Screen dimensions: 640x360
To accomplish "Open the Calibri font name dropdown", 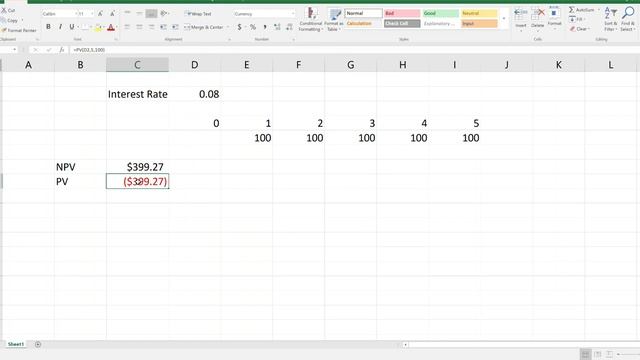I will (x=76, y=14).
